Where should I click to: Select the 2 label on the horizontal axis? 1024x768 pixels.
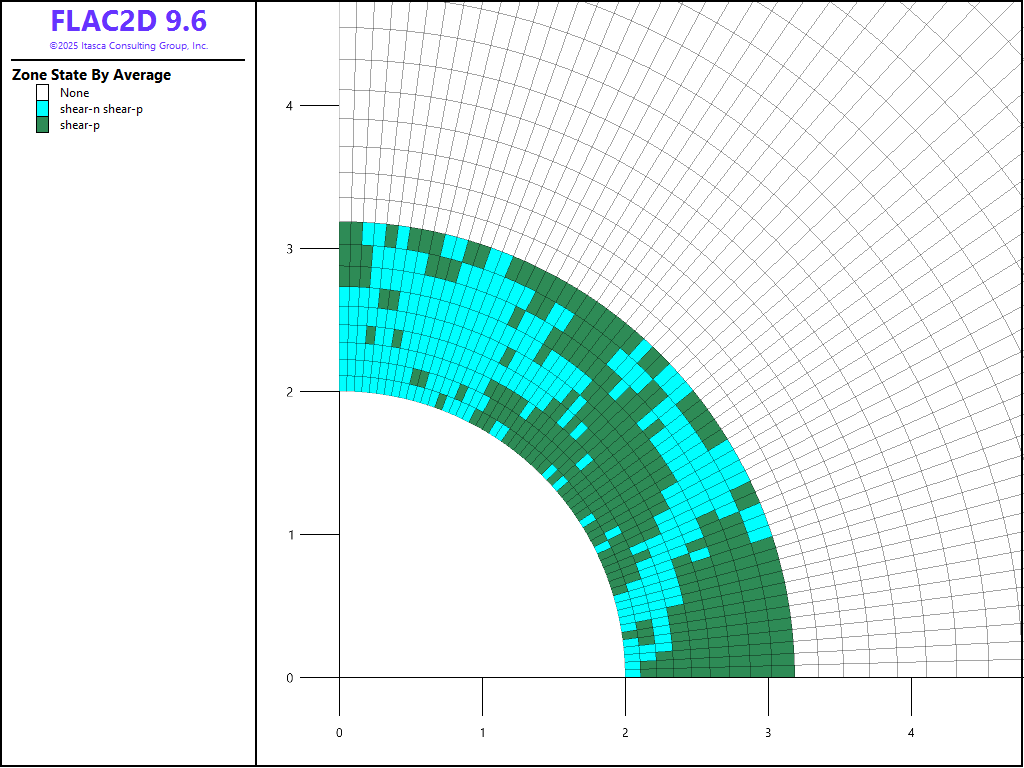click(625, 733)
